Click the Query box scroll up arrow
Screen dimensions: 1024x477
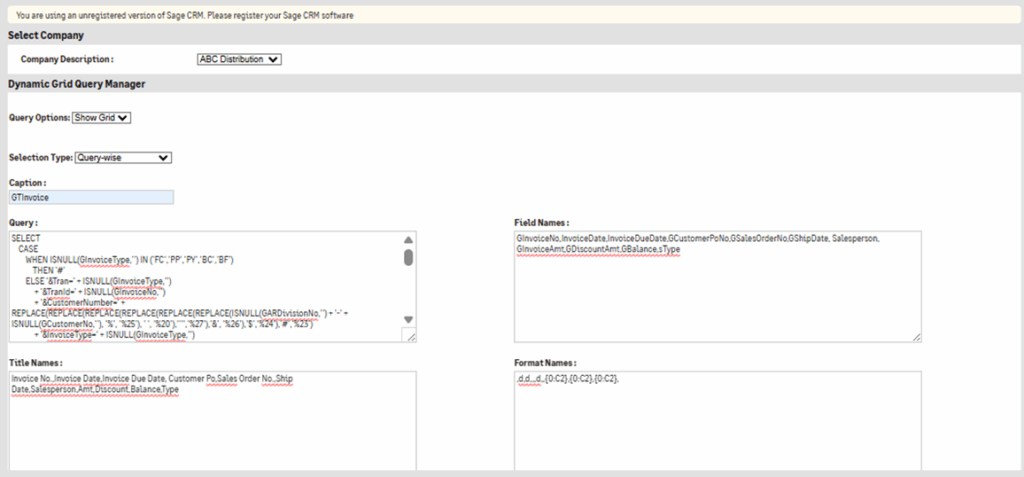coord(408,239)
